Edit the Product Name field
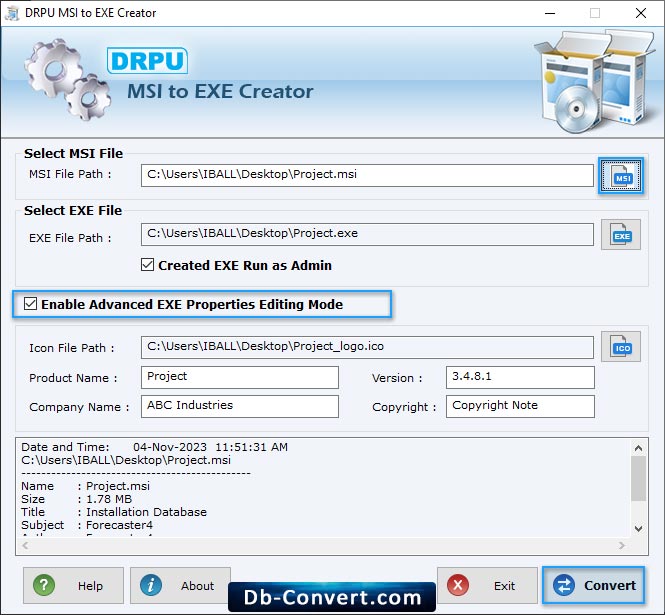The image size is (665, 615). point(240,377)
